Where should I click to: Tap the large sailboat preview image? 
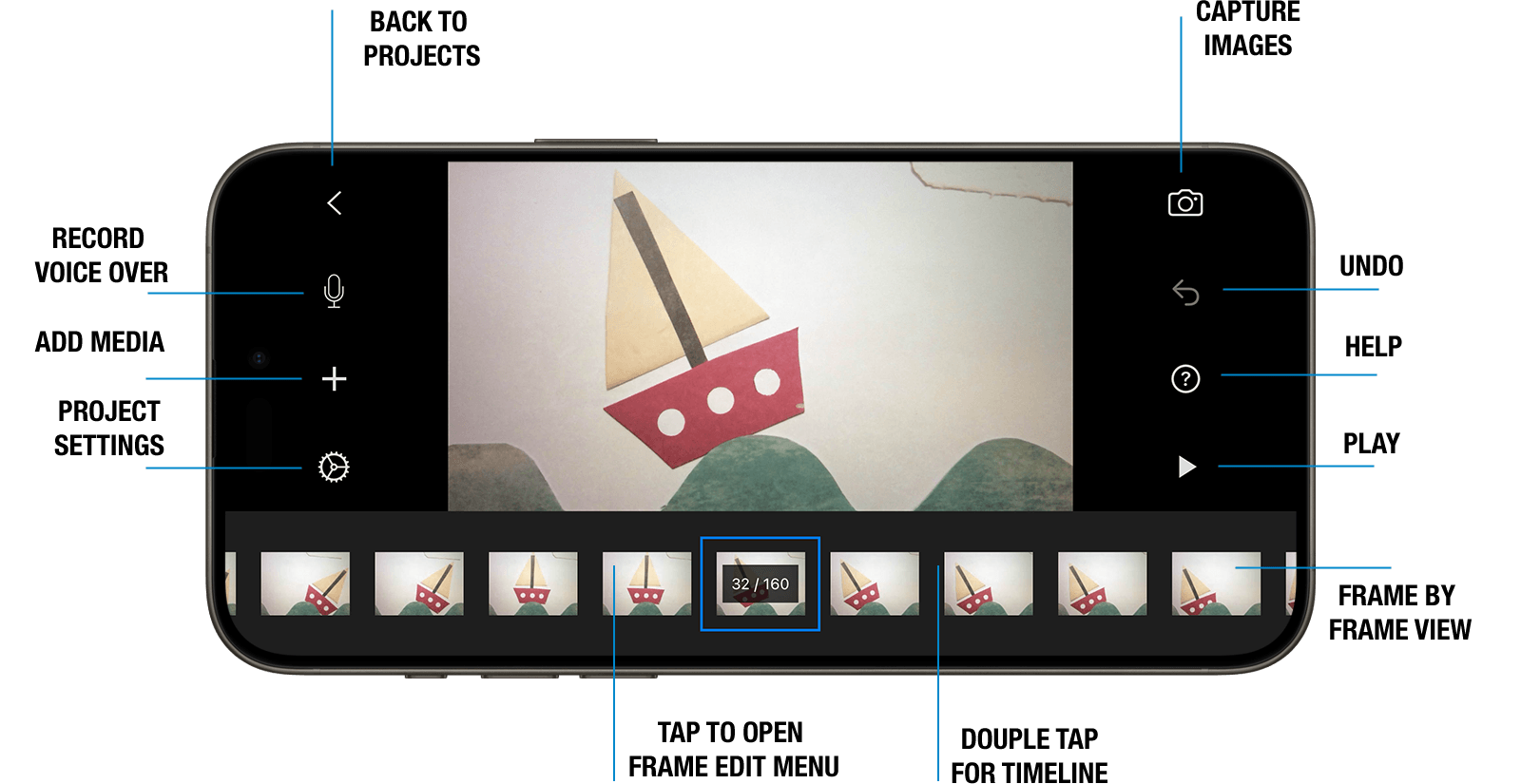(760, 335)
